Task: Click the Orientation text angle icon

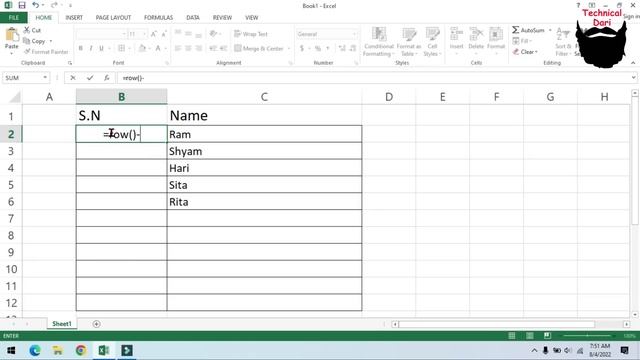Action: click(213, 33)
